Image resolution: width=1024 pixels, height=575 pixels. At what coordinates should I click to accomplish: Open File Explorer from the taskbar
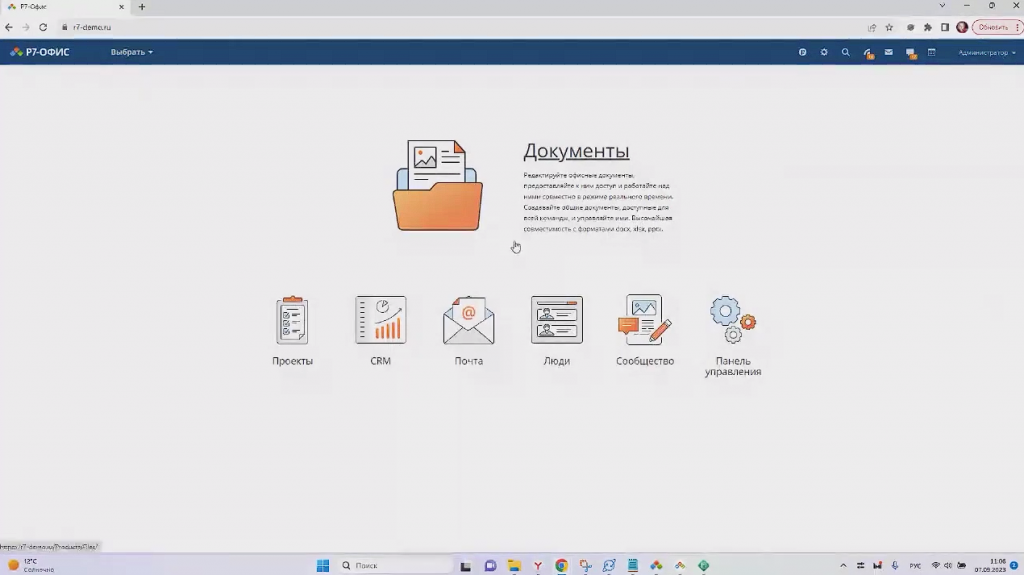(x=515, y=565)
